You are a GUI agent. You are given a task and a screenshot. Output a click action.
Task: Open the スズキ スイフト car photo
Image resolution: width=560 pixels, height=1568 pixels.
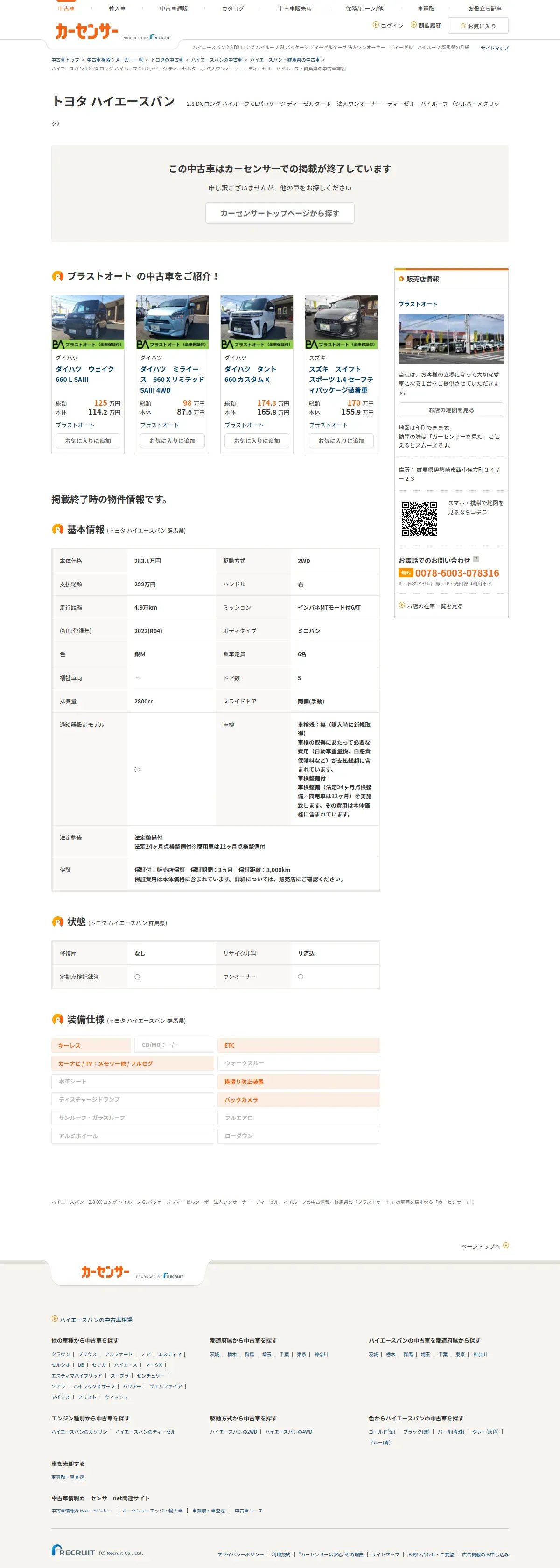342,322
